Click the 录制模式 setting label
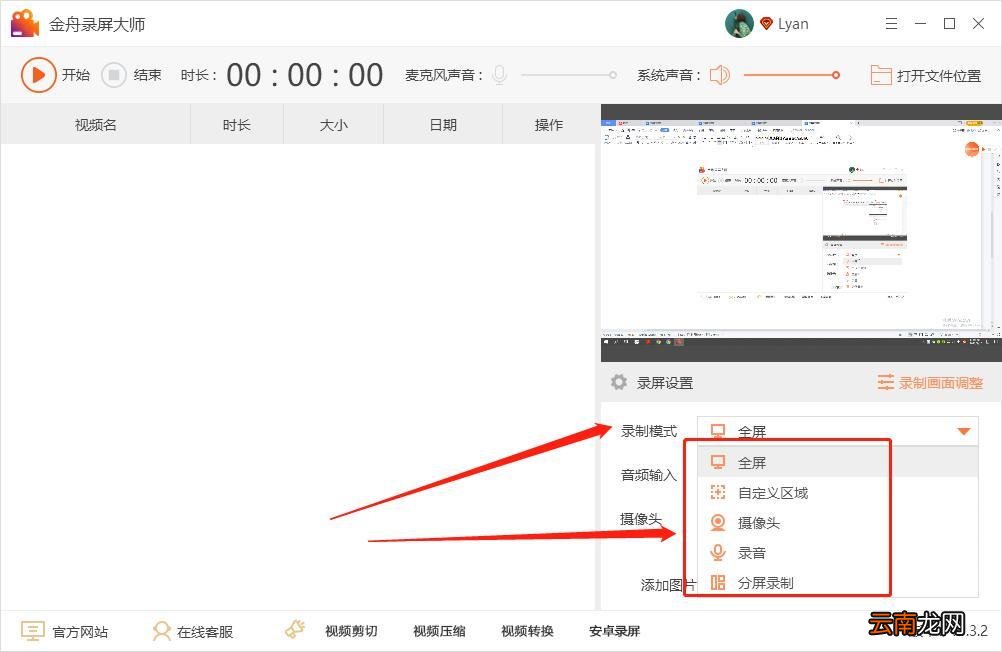Image resolution: width=1002 pixels, height=652 pixels. tap(649, 431)
